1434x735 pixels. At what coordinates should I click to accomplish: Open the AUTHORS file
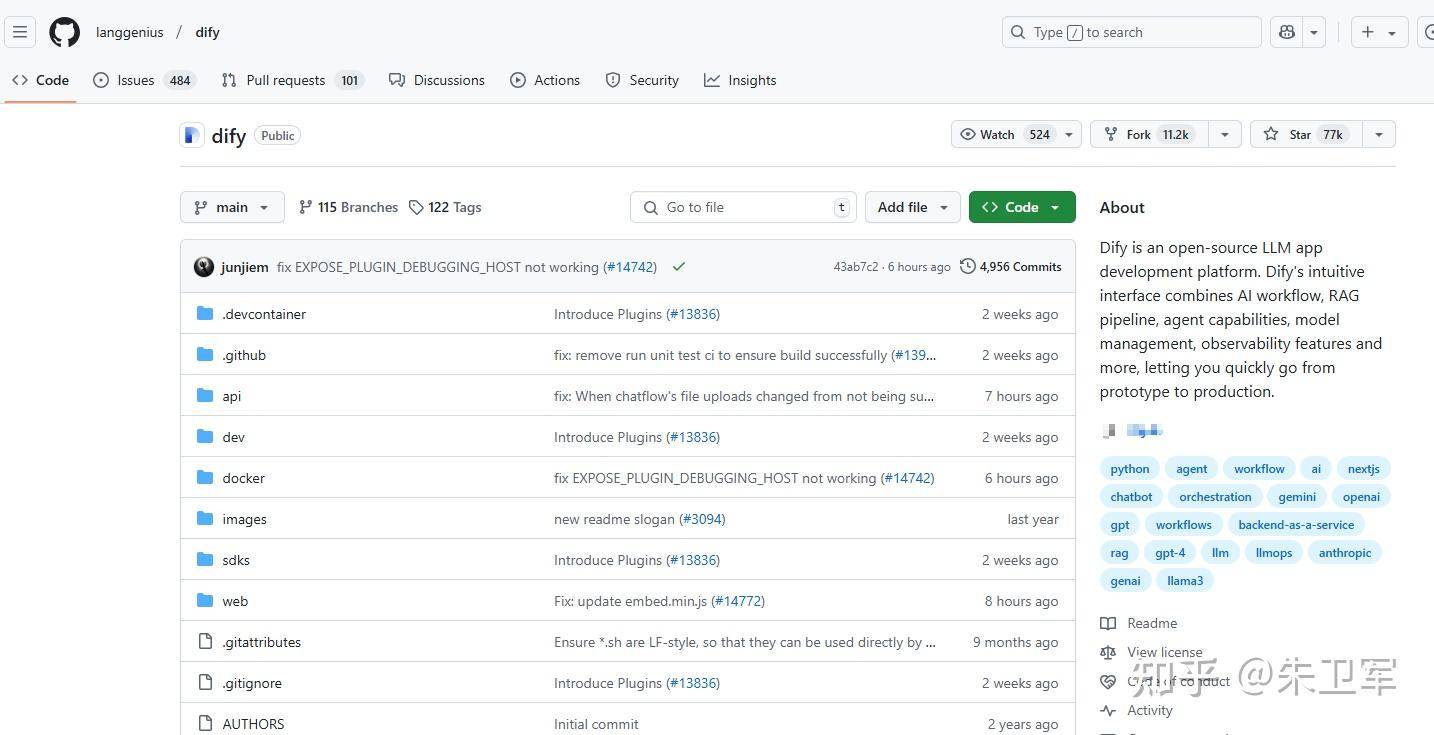(x=253, y=724)
